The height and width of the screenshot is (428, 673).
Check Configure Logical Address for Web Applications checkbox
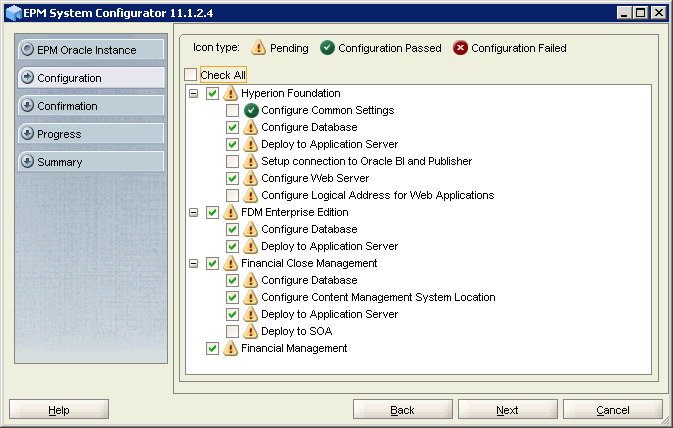[x=233, y=195]
